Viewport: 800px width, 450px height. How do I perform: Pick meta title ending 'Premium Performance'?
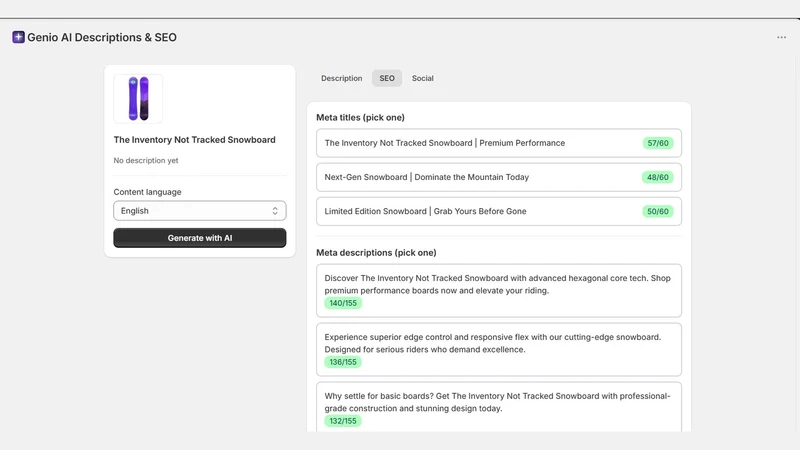498,143
